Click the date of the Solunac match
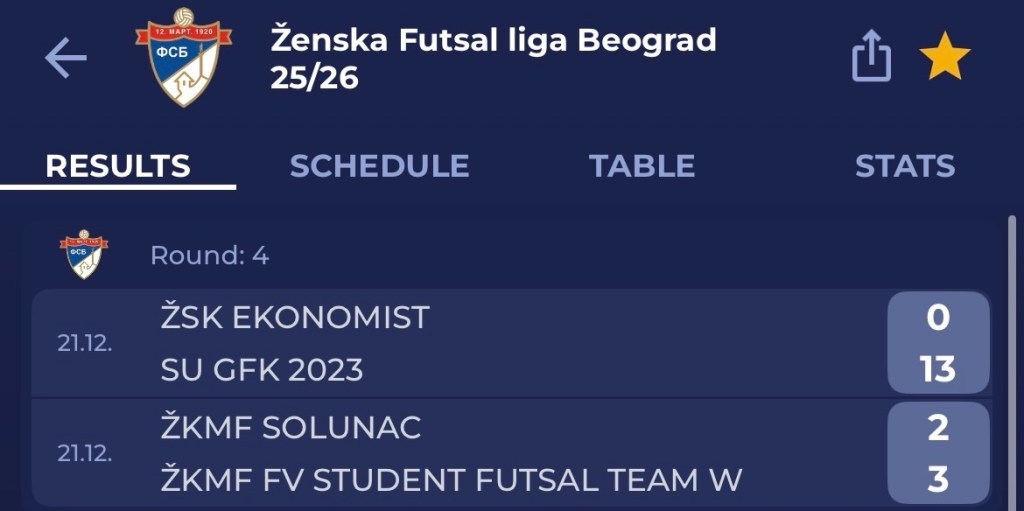Screen dimensions: 1024x511 (84, 453)
